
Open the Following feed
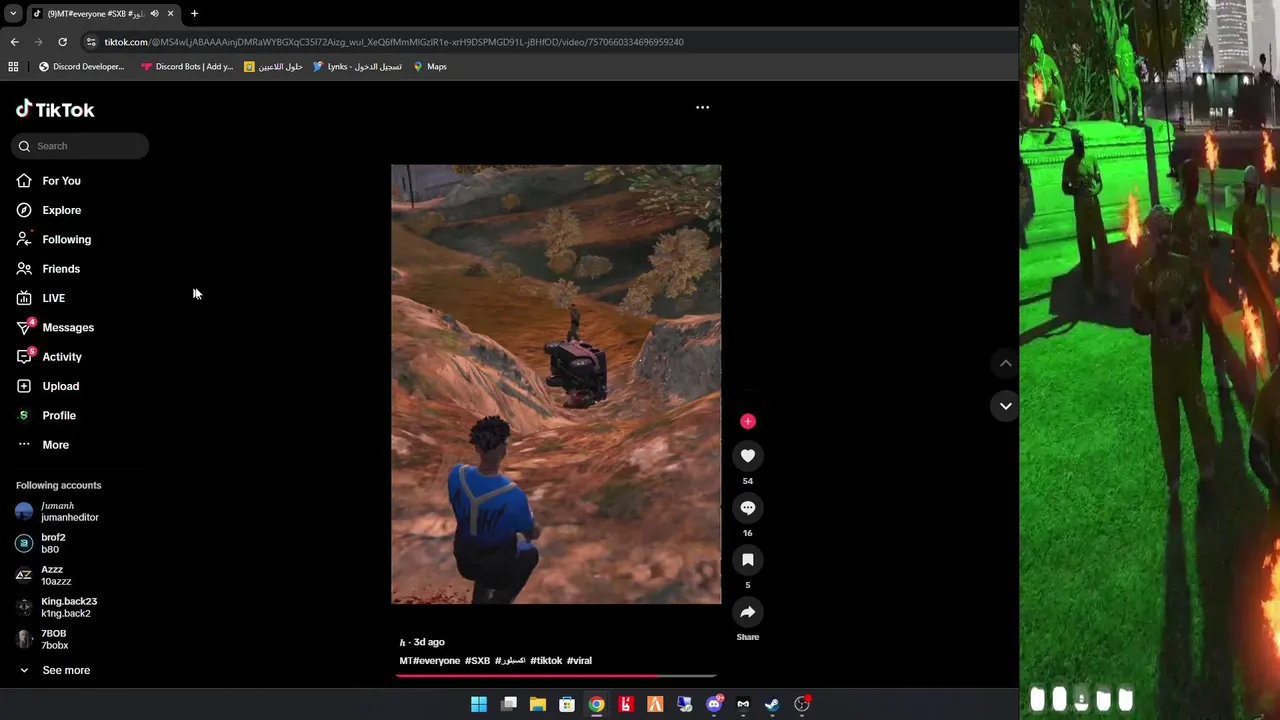53,239
